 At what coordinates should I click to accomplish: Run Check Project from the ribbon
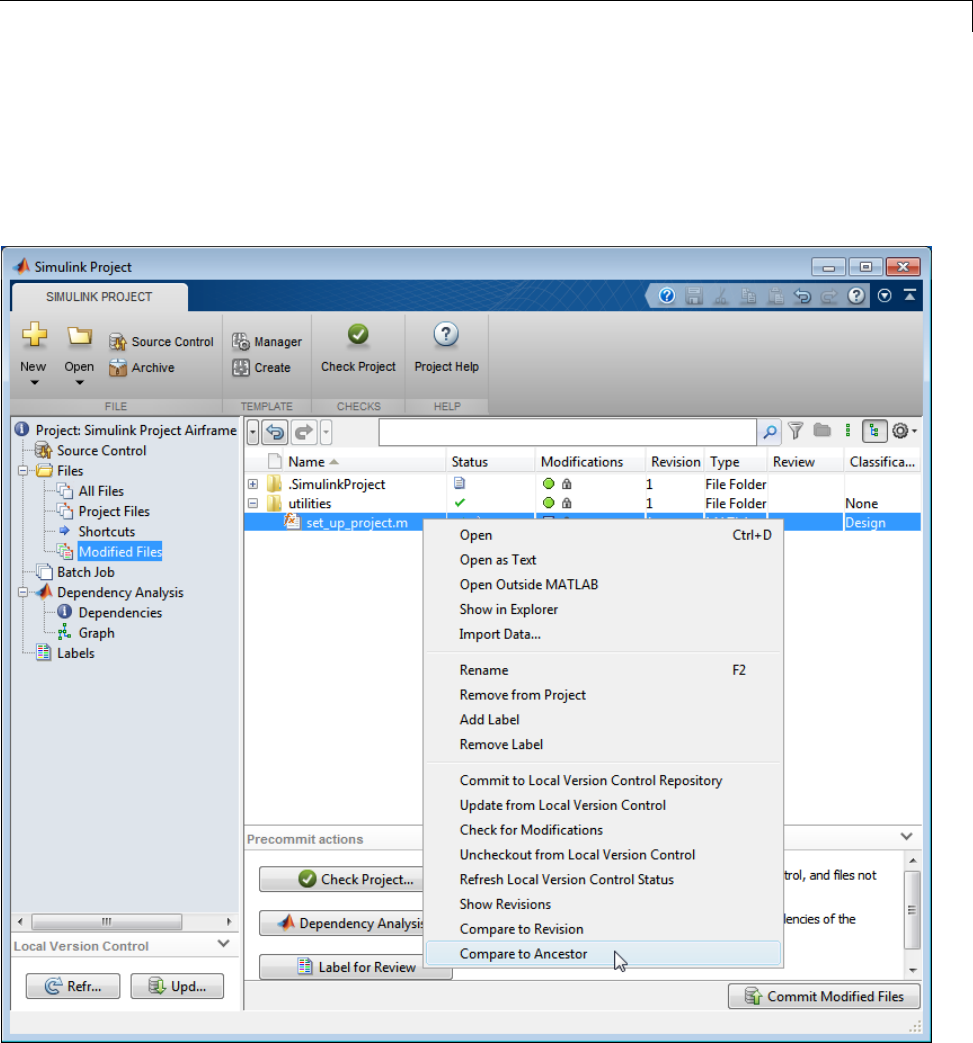coord(358,349)
